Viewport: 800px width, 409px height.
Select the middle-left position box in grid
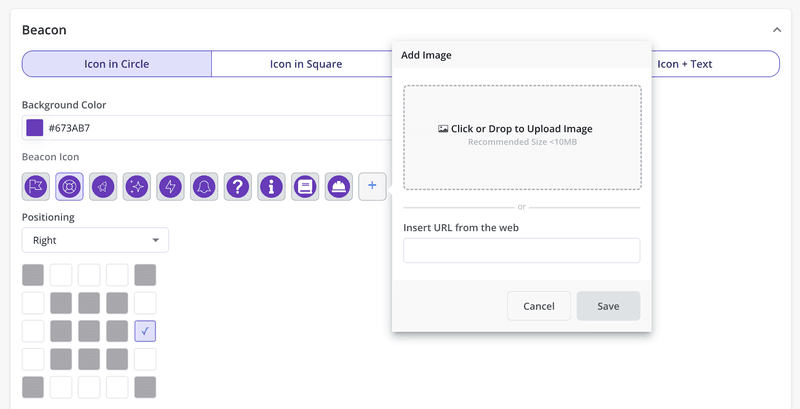[33, 331]
